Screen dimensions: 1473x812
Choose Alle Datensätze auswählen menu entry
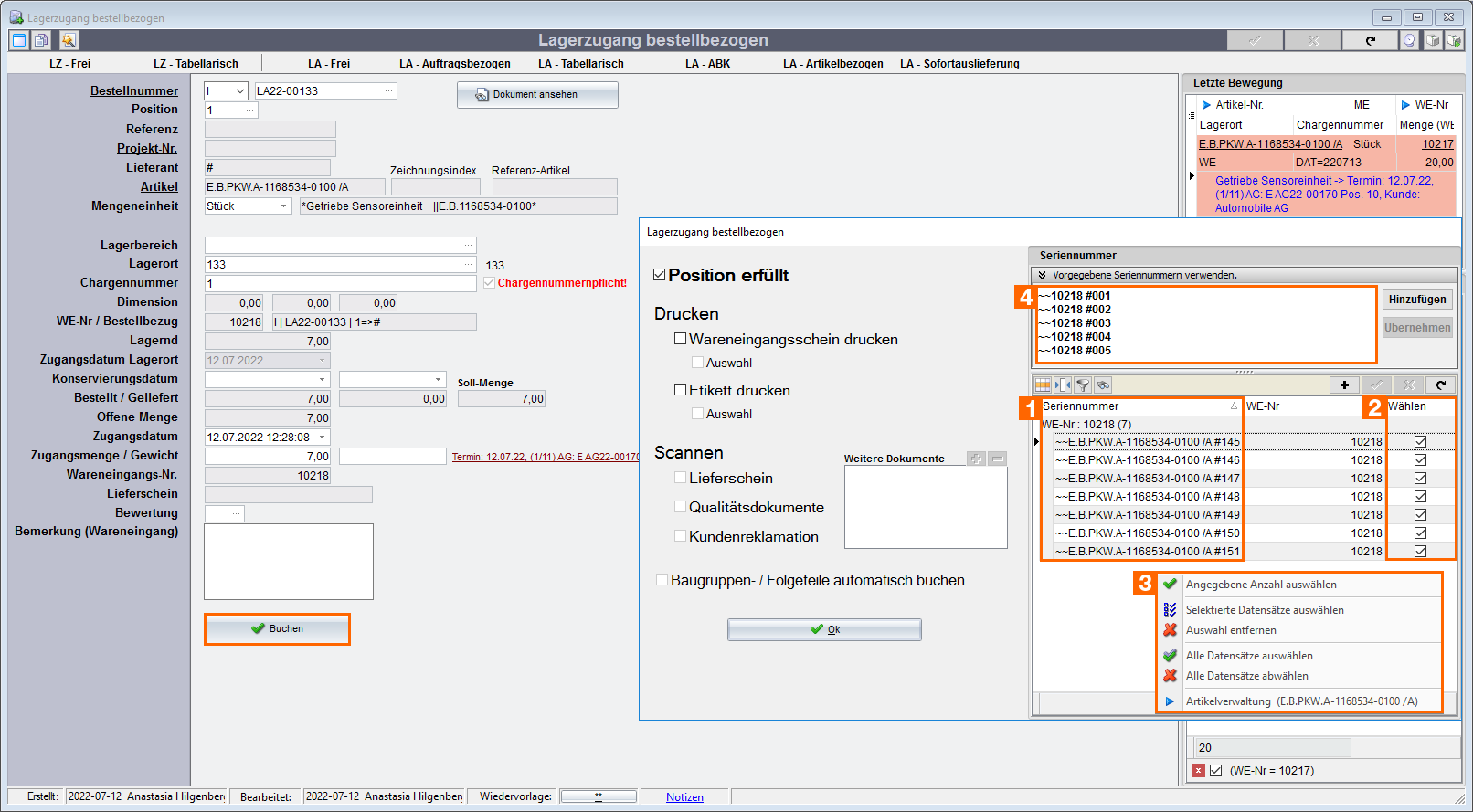click(x=1300, y=656)
